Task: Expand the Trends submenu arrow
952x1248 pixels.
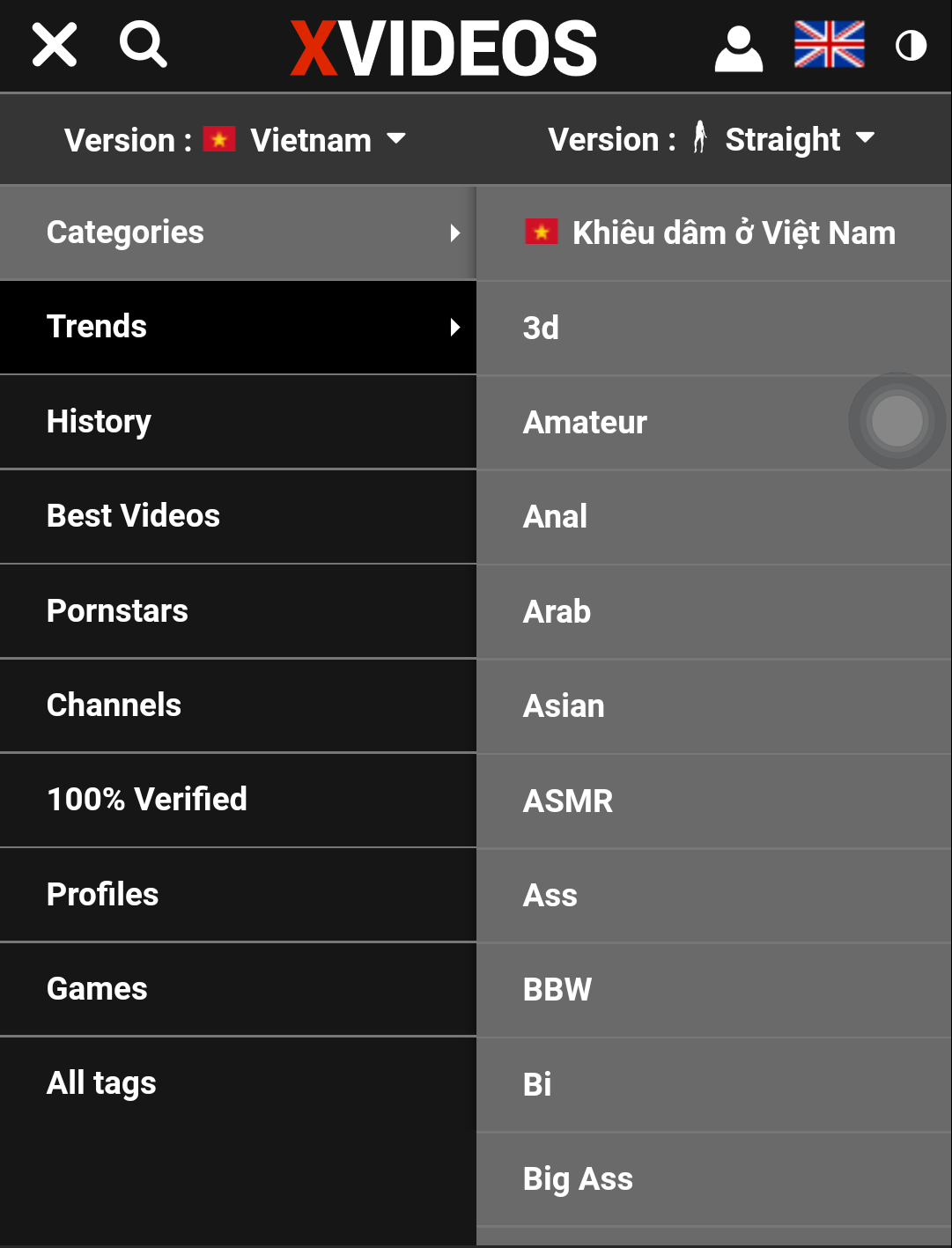Action: pos(454,328)
